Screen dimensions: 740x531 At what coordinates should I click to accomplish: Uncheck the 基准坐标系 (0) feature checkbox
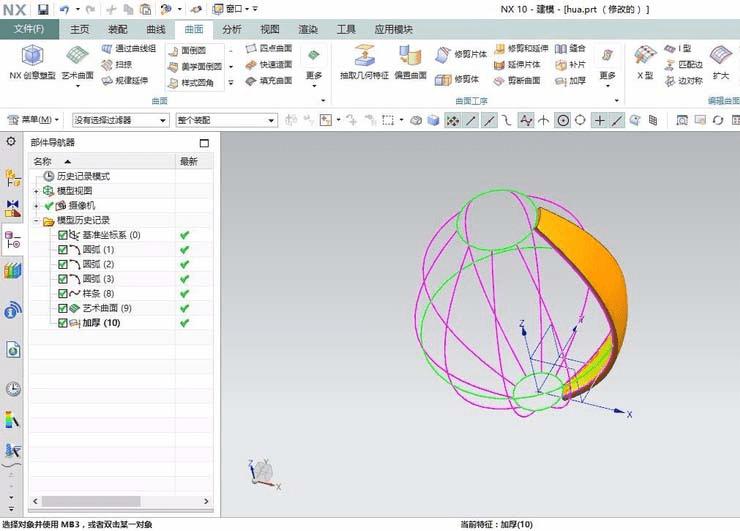click(62, 235)
